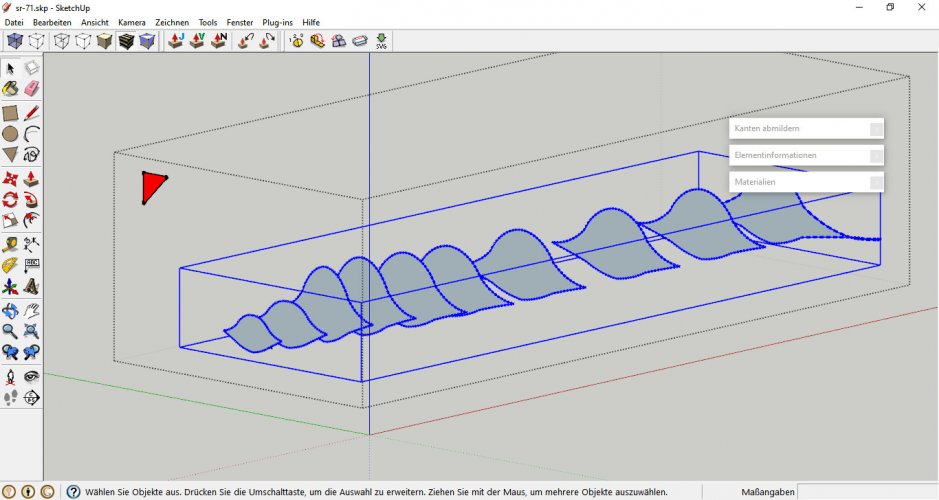Click the push-pull V plugin icon
939x500 pixels.
click(198, 41)
